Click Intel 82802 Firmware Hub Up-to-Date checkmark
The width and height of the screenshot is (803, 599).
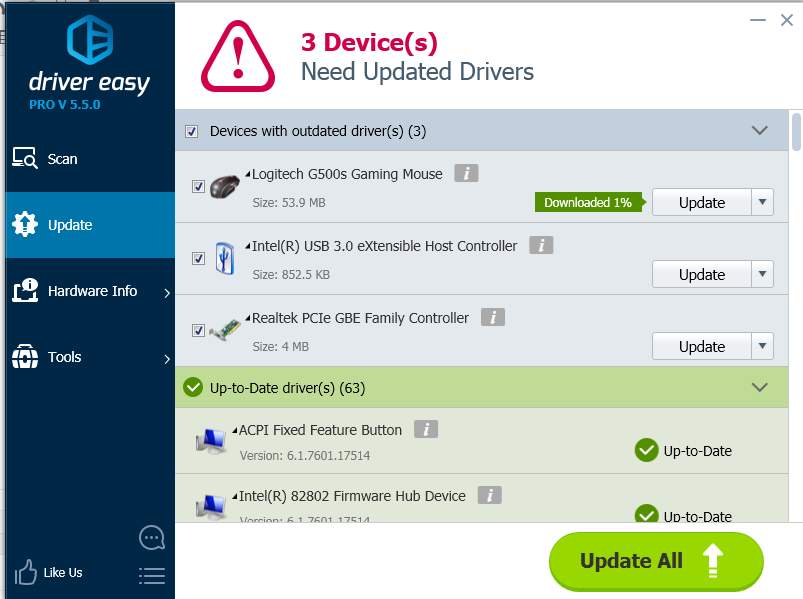click(x=646, y=514)
